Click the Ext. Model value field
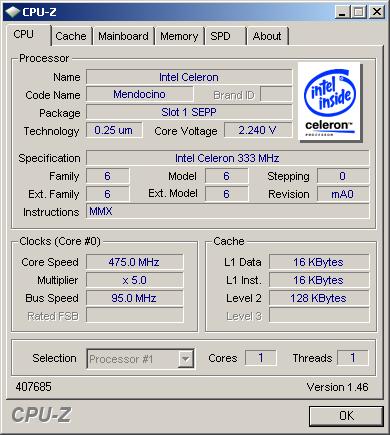Image resolution: width=390 pixels, height=435 pixels. pos(227,194)
